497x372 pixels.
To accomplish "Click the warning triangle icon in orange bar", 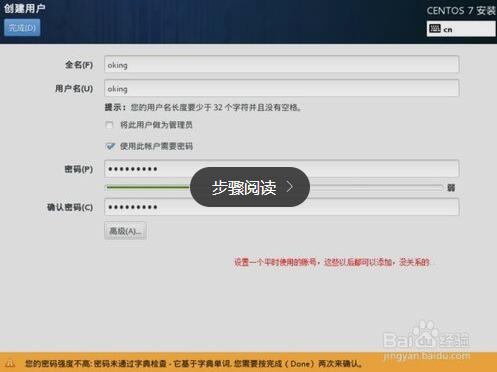I will [x=10, y=363].
